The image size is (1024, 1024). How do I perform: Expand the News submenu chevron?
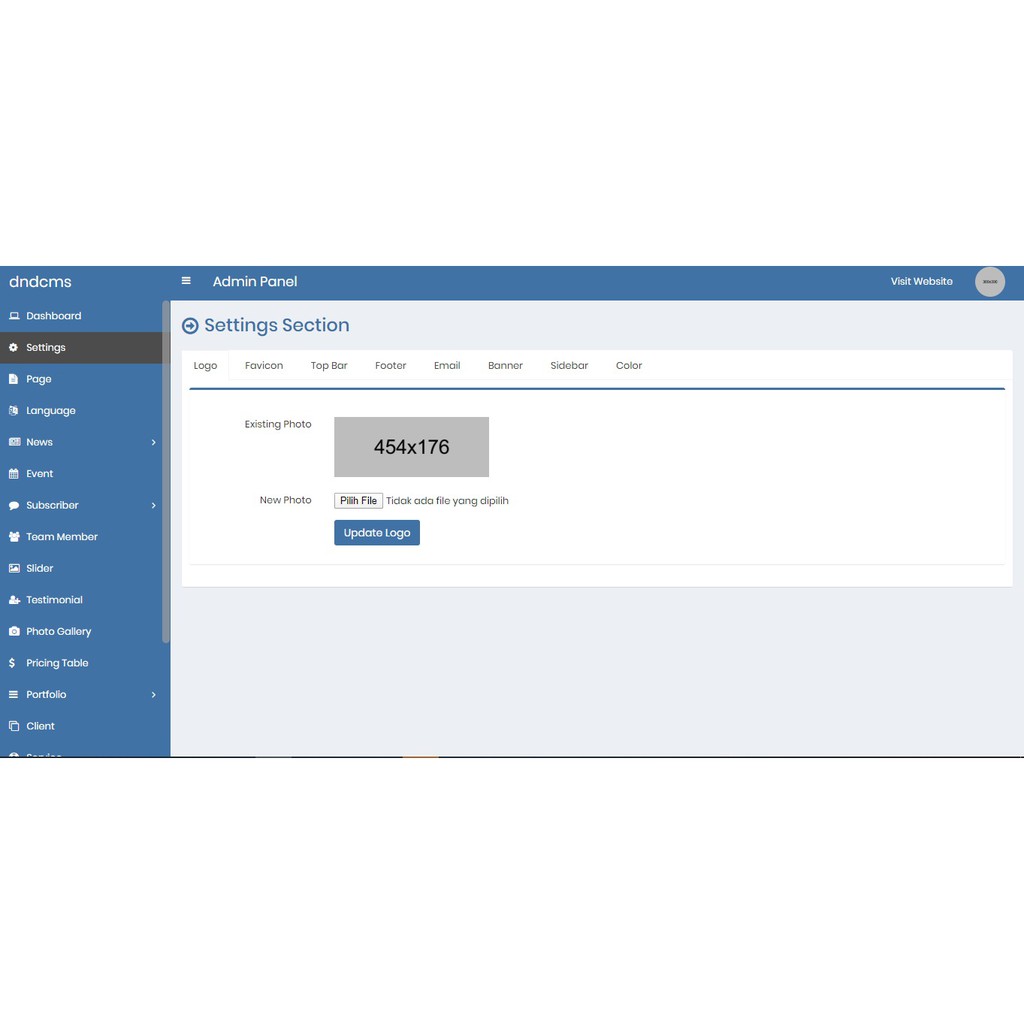pos(153,442)
